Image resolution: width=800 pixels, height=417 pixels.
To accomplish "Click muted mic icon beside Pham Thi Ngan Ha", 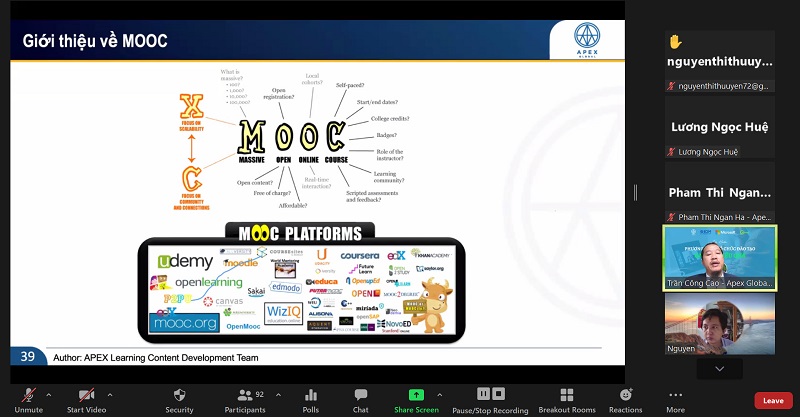I will 671,217.
